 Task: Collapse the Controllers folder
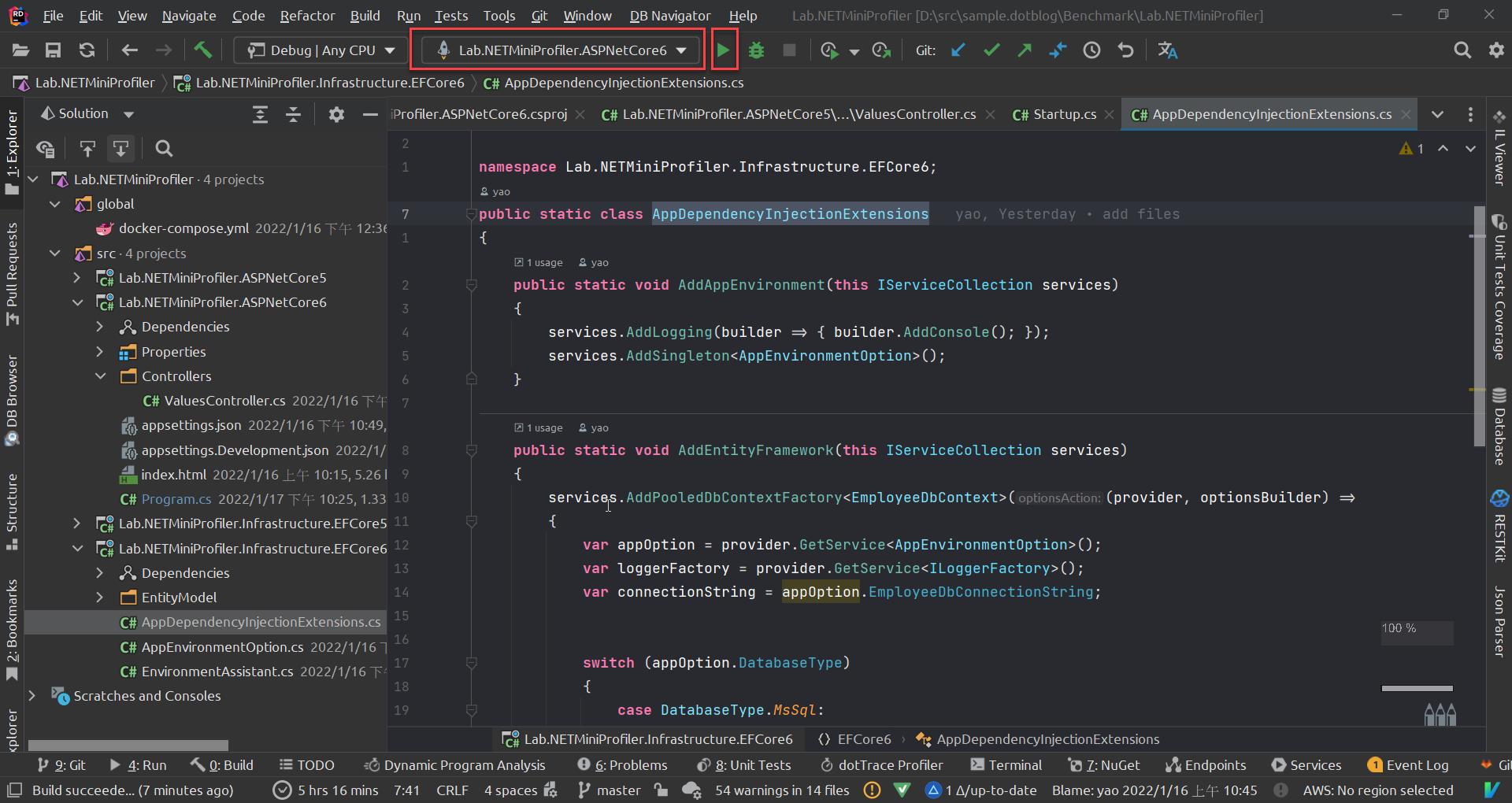coord(100,376)
